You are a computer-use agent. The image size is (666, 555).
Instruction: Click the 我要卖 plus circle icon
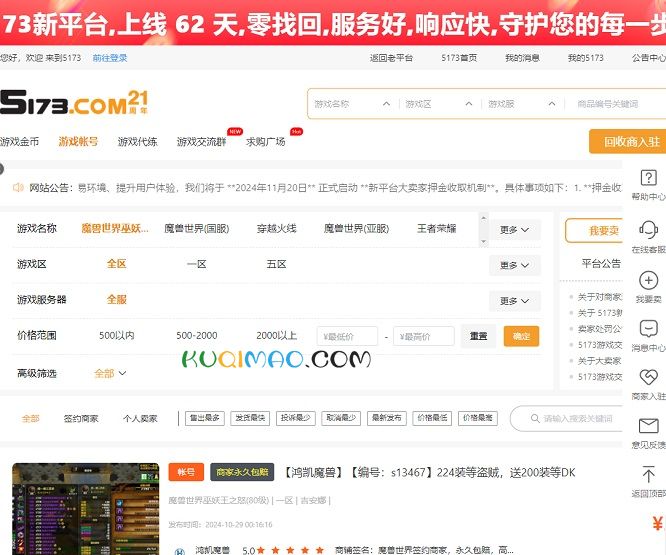648,280
